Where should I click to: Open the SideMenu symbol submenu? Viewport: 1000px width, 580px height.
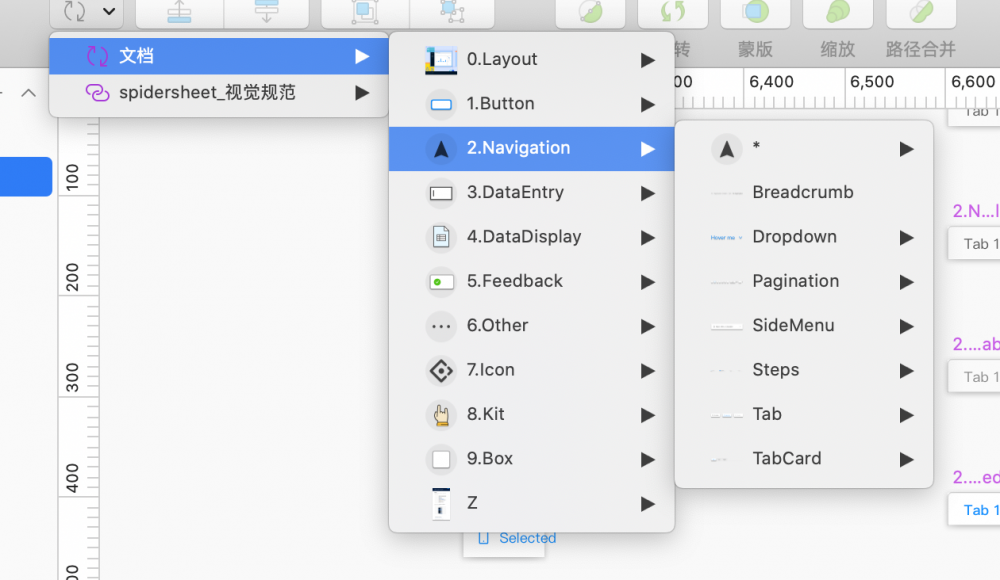click(804, 325)
